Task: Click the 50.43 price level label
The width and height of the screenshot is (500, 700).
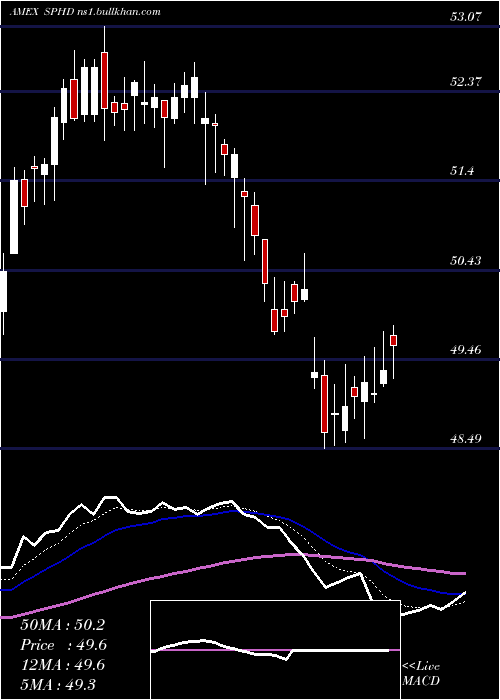Action: click(x=467, y=260)
